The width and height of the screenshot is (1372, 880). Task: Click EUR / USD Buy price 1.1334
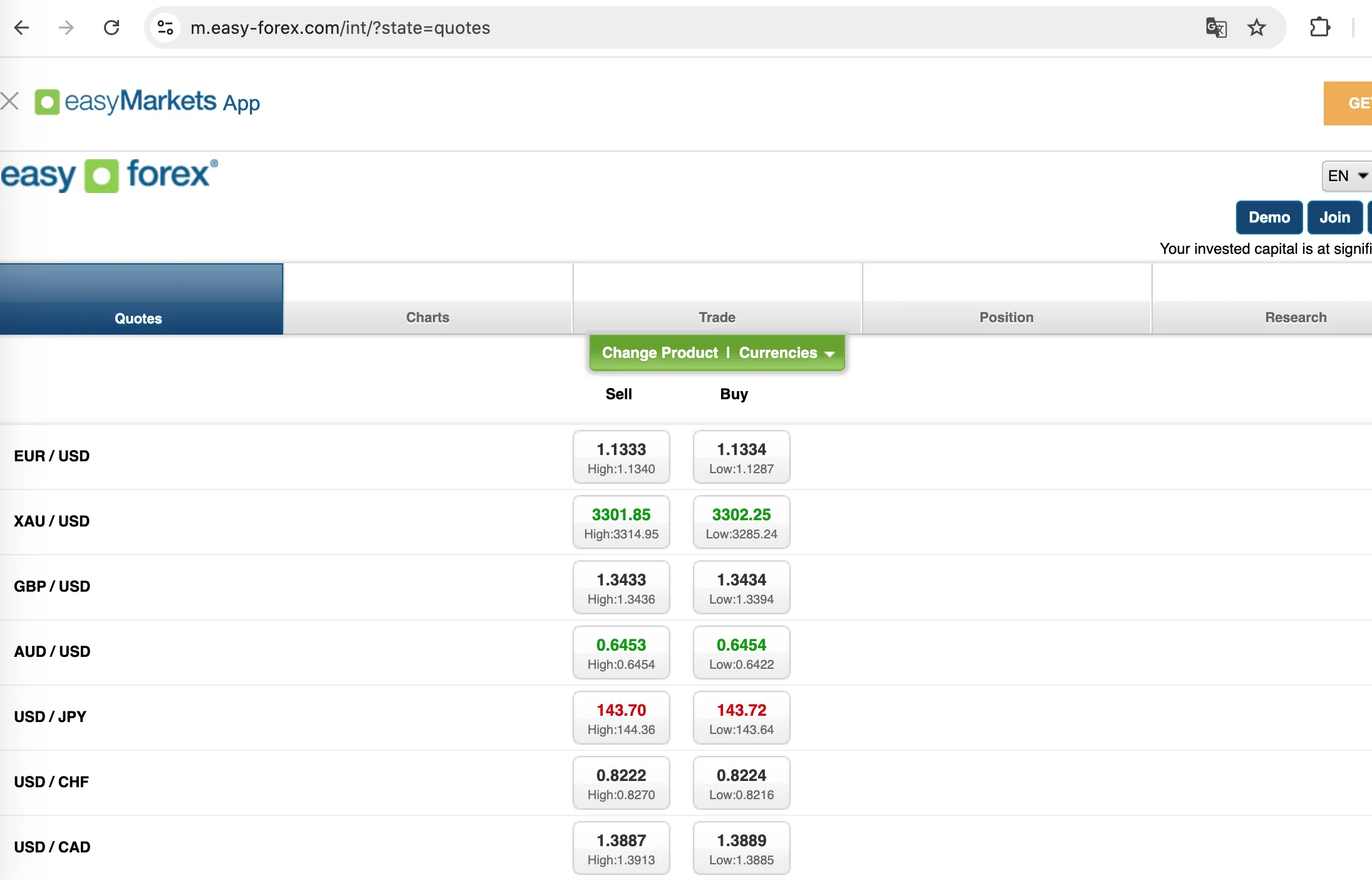742,457
